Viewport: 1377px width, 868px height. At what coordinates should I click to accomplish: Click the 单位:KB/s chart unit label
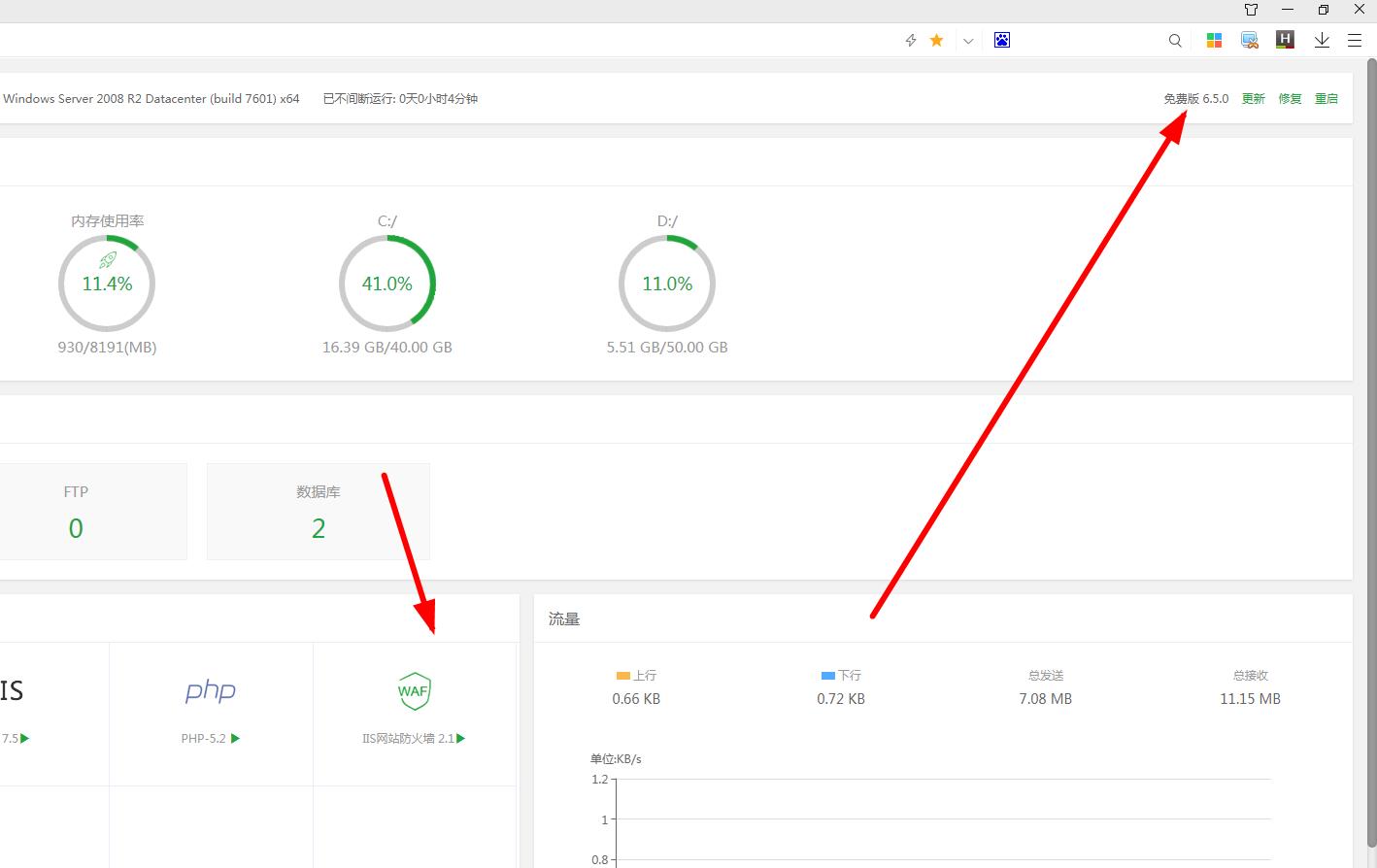616,758
